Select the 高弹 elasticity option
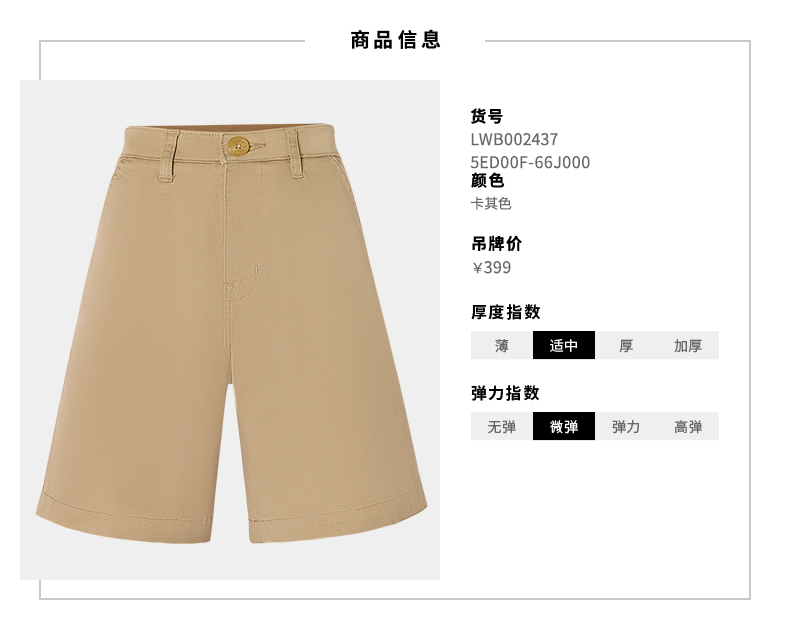This screenshot has height=640, width=790. [x=688, y=426]
